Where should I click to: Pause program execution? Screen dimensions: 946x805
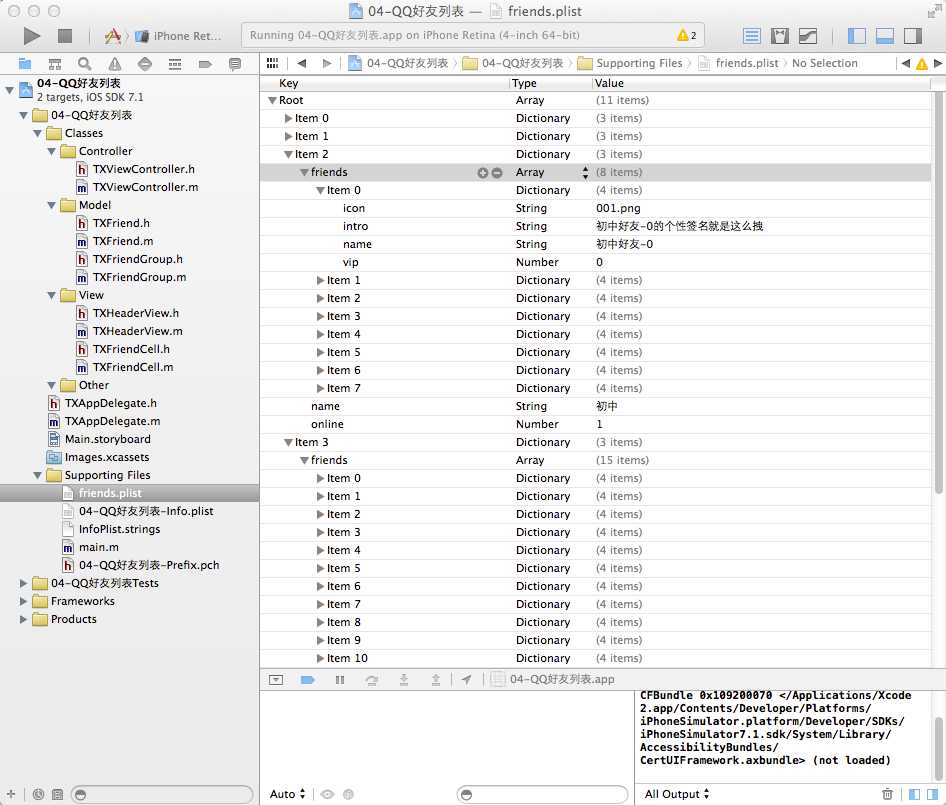coord(340,680)
